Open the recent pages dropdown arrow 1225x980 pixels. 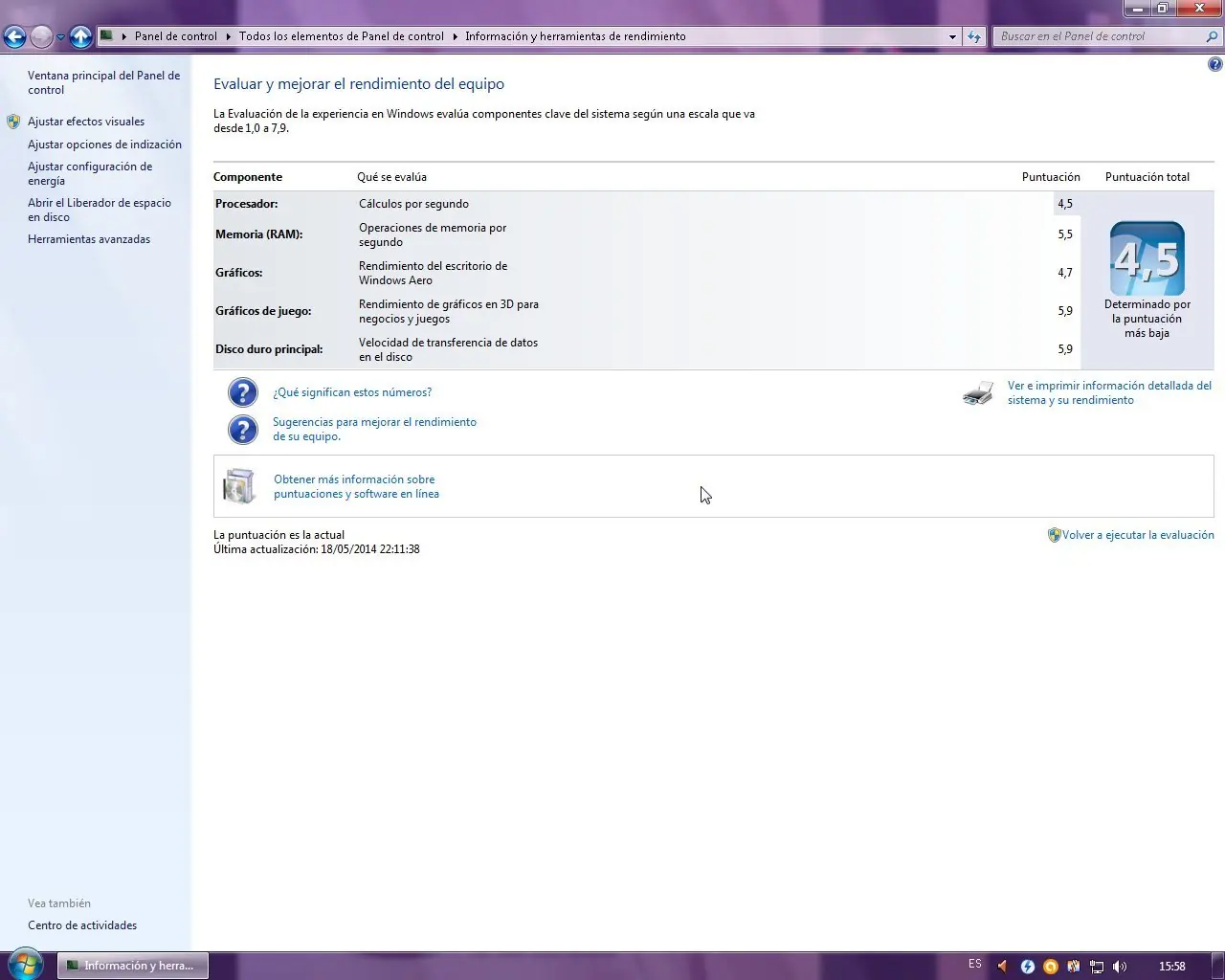[60, 37]
